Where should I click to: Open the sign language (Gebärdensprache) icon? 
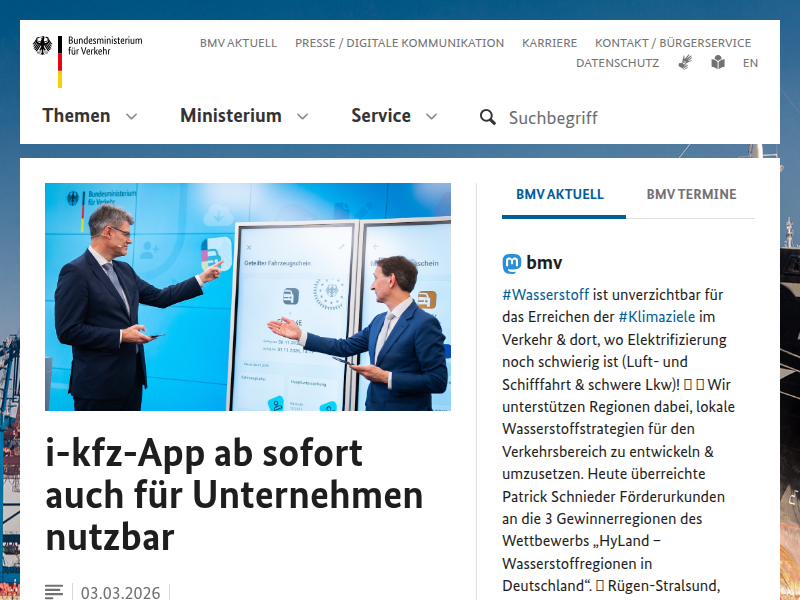tap(685, 62)
